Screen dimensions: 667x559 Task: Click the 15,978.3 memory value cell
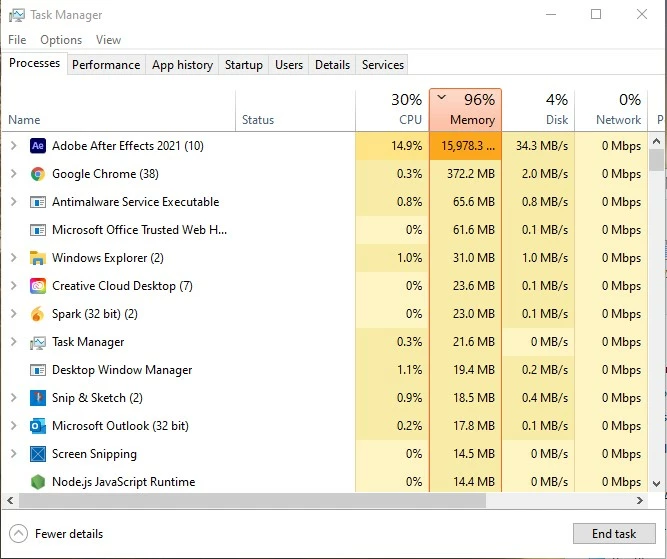(x=465, y=146)
